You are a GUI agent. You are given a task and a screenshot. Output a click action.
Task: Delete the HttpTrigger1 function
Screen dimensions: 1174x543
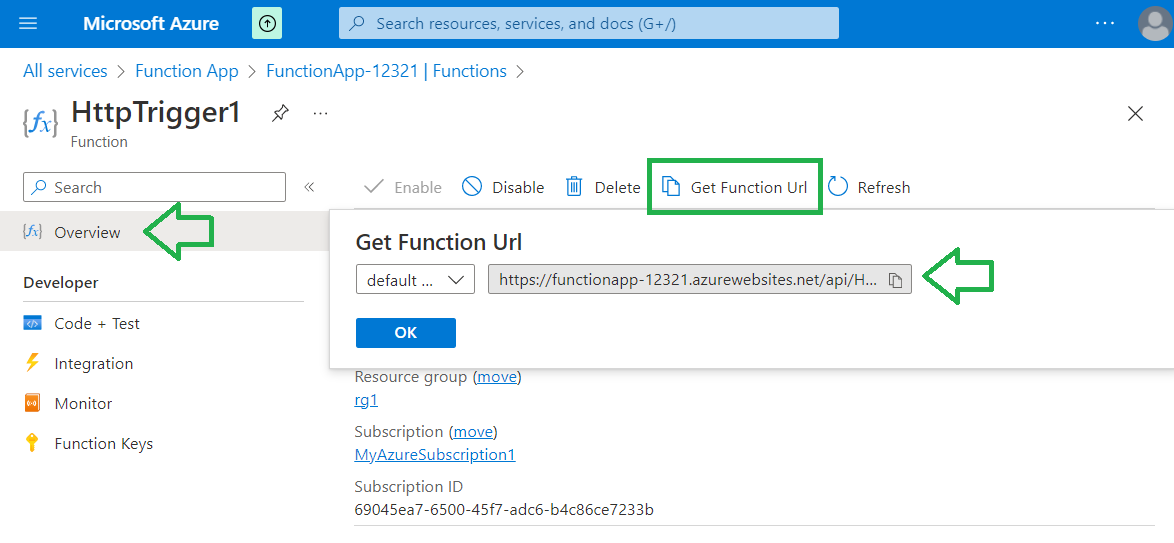coord(603,187)
